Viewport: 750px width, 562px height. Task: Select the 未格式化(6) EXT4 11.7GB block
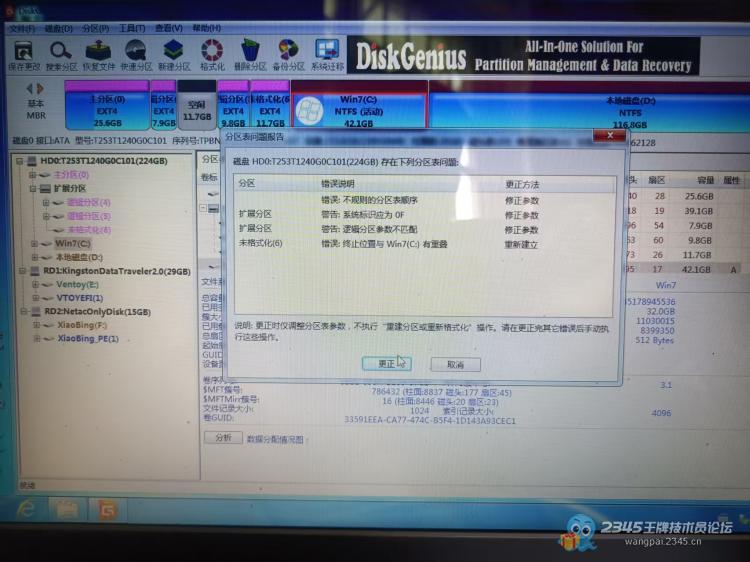coord(270,106)
